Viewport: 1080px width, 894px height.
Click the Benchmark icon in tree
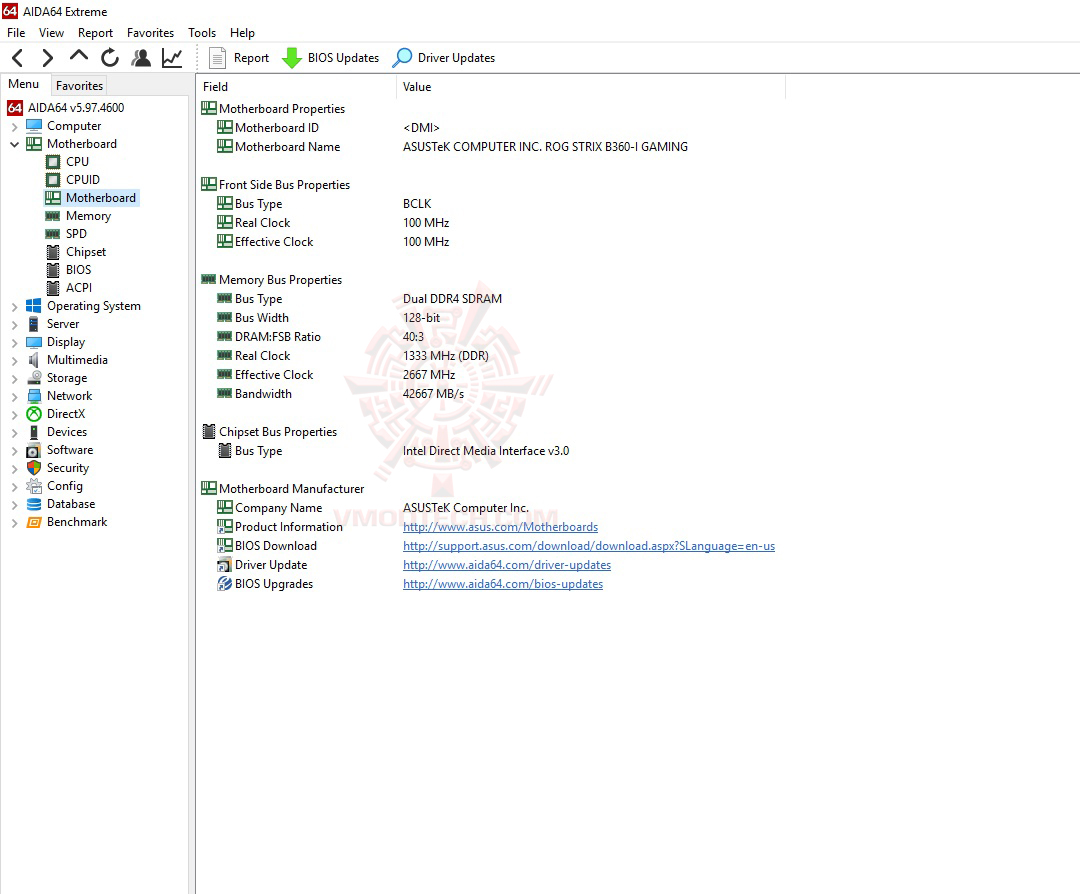point(34,522)
